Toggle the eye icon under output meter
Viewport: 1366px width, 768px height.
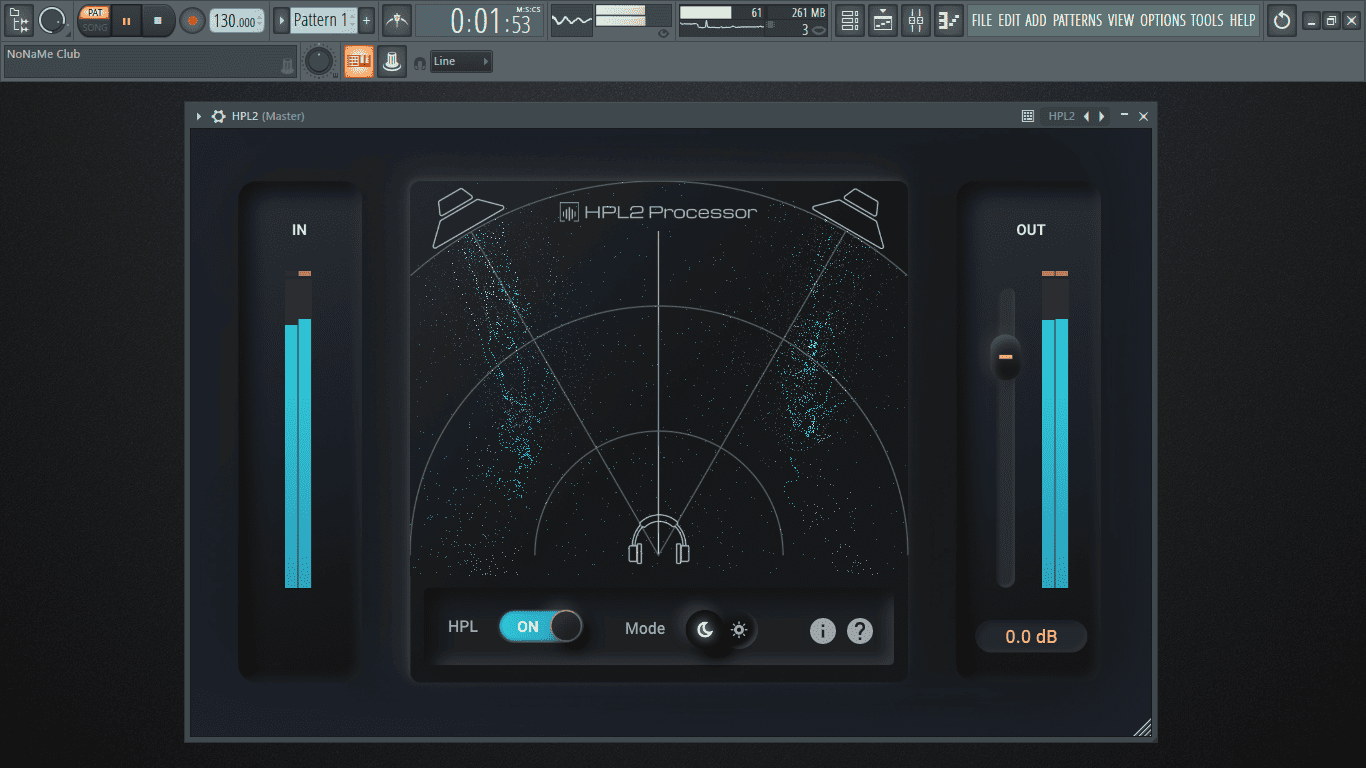[662, 33]
